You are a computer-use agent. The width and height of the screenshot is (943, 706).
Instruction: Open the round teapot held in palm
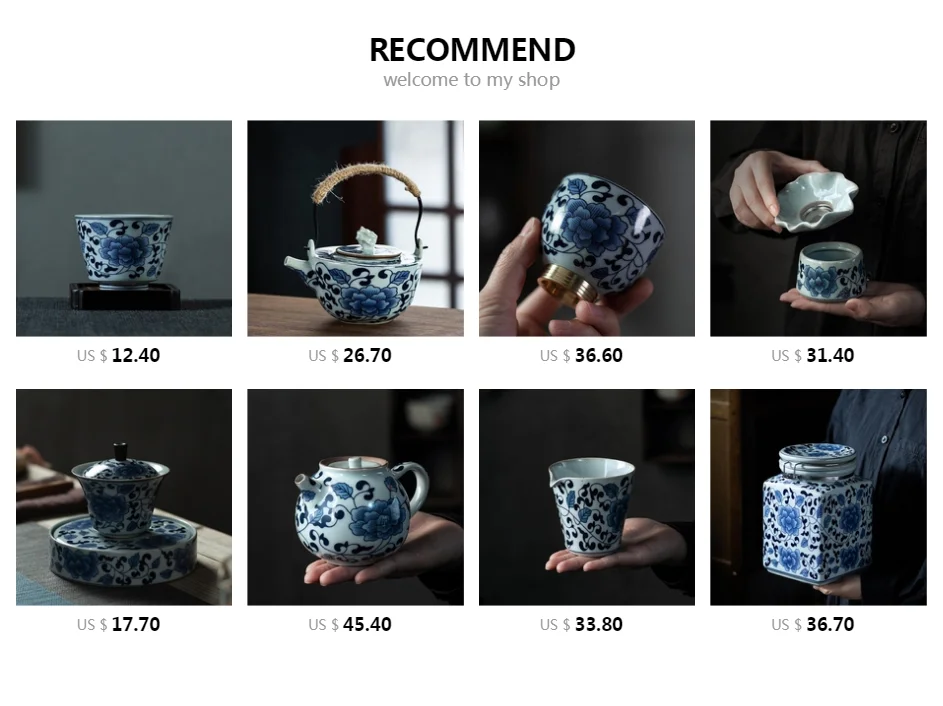[x=355, y=497]
